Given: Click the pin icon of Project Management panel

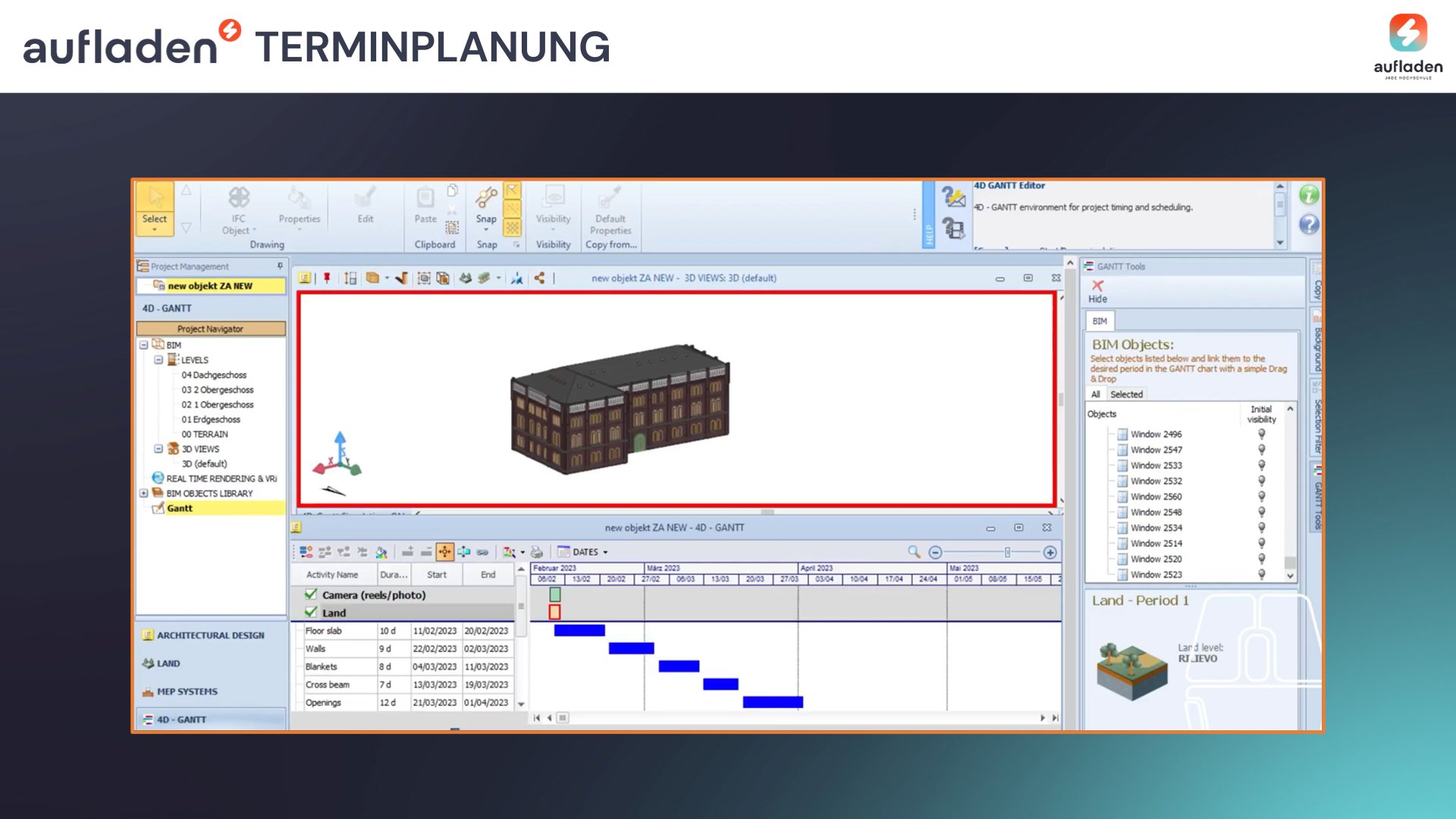Looking at the screenshot, I should click(280, 266).
